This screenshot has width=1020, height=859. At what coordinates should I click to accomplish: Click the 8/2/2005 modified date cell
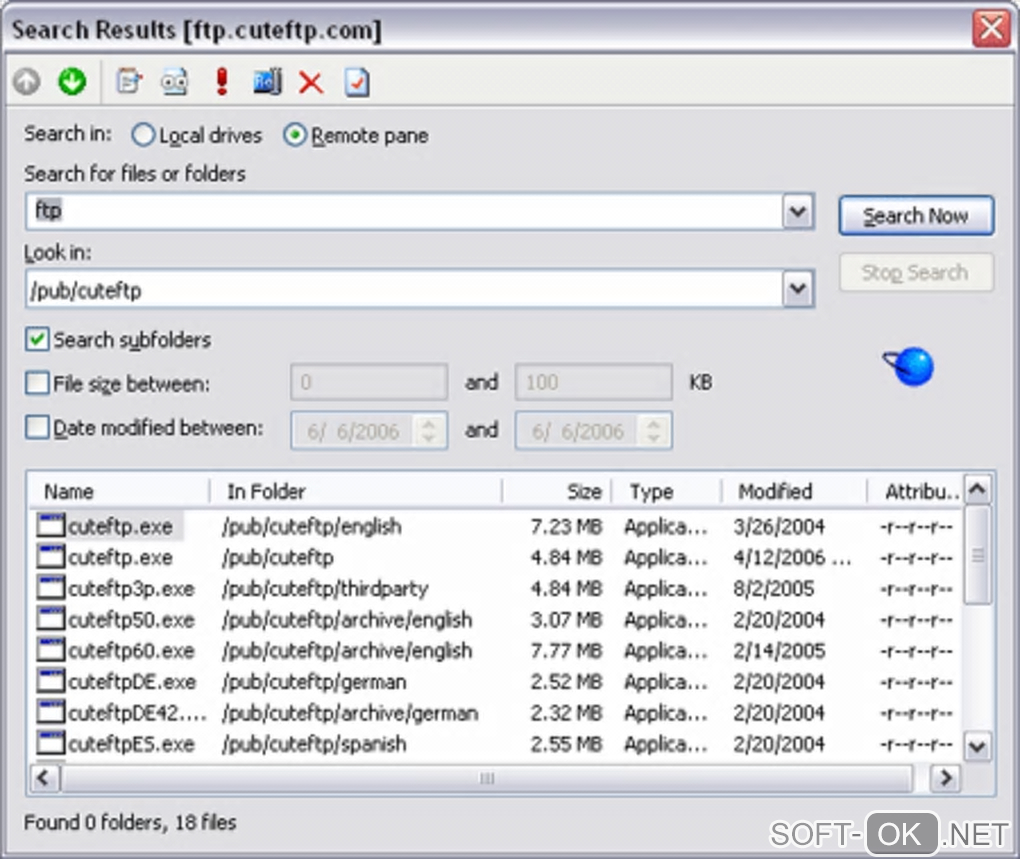773,588
